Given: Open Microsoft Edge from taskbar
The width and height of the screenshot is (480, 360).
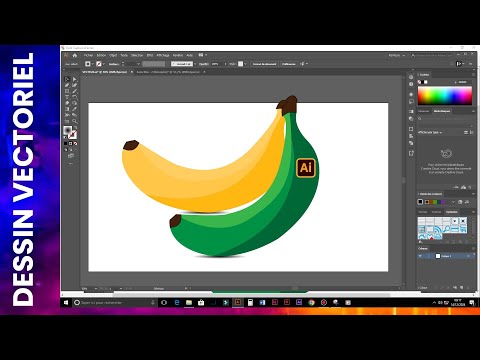Looking at the screenshot, I should 177,303.
